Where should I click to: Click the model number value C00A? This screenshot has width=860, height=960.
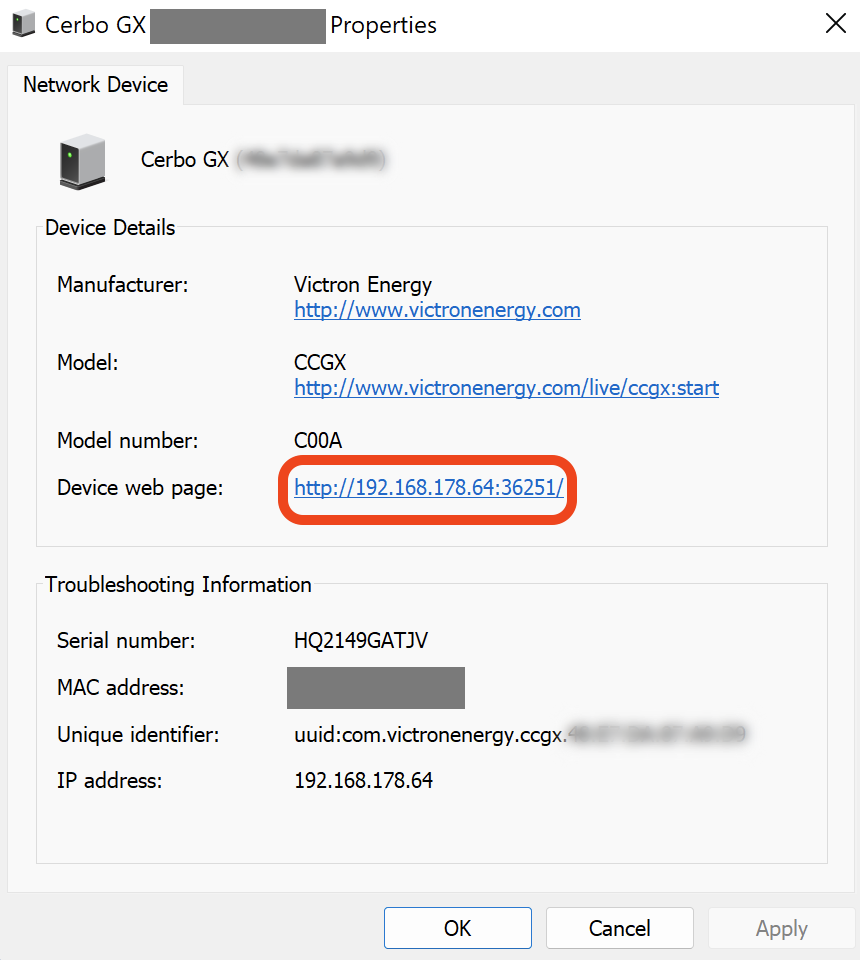(320, 441)
